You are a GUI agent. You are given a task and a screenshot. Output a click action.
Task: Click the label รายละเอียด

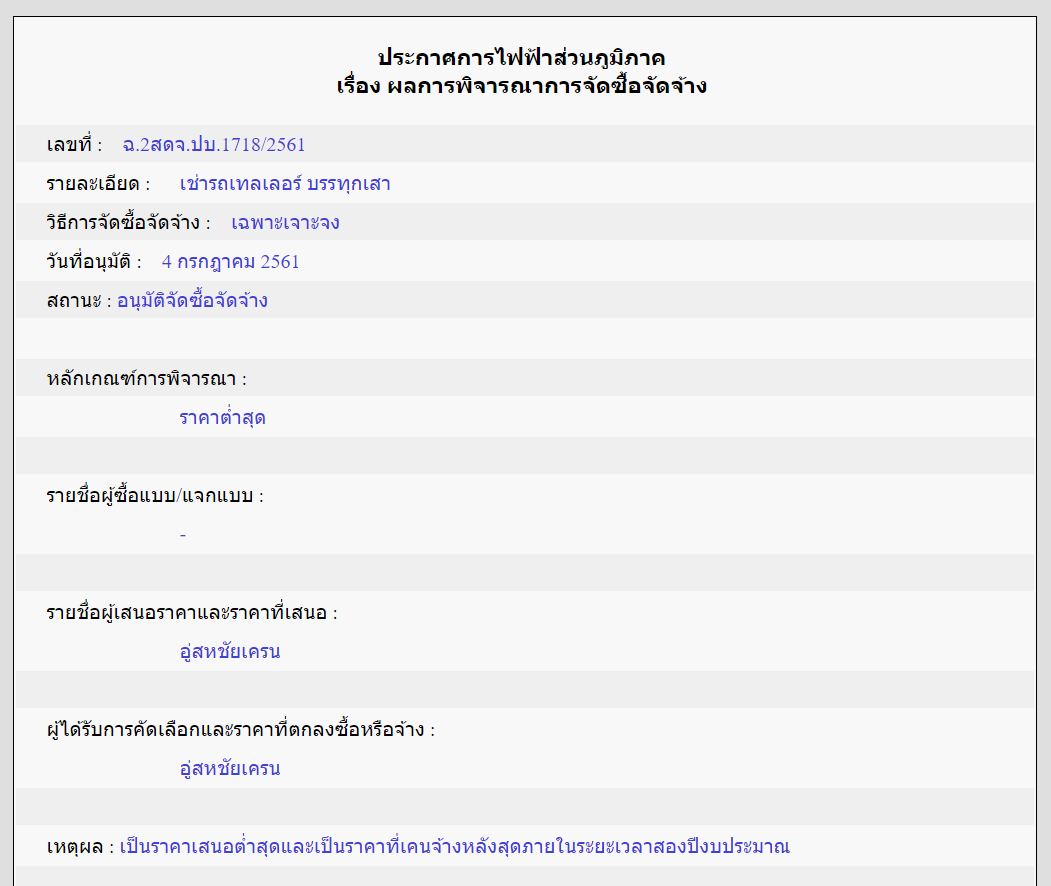pos(98,183)
